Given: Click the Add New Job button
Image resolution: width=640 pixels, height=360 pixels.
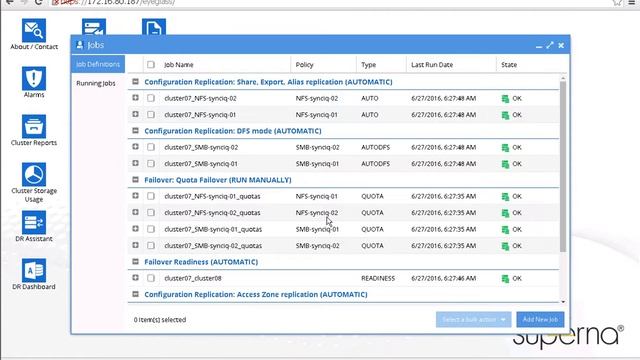Looking at the screenshot, I should click(540, 320).
